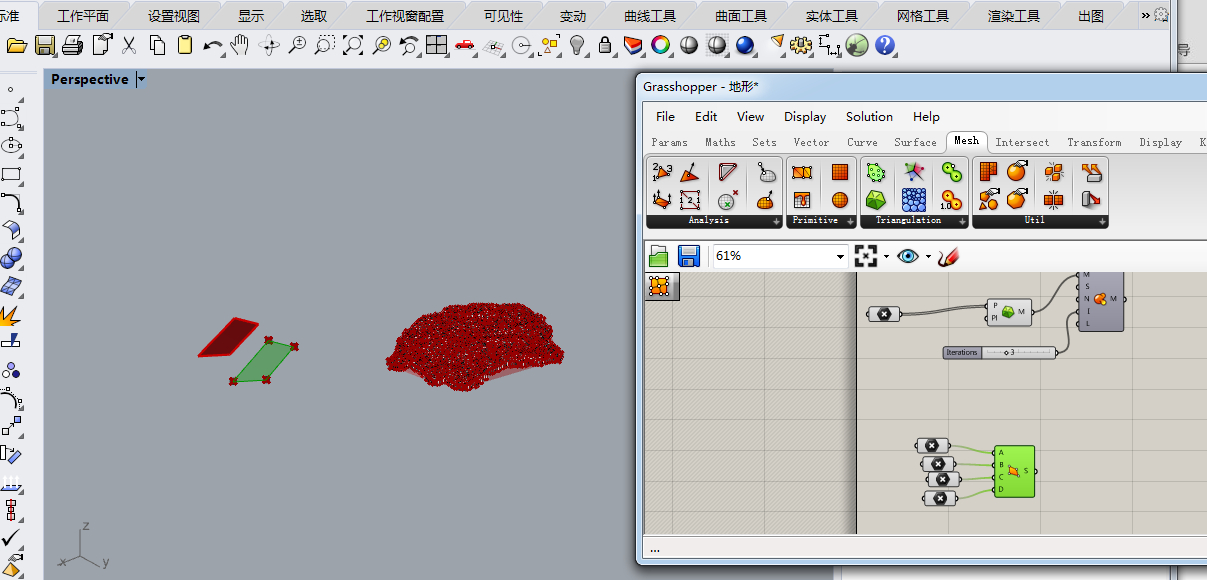The width and height of the screenshot is (1207, 580).
Task: Switch to the Intersect tab
Action: coord(1022,142)
